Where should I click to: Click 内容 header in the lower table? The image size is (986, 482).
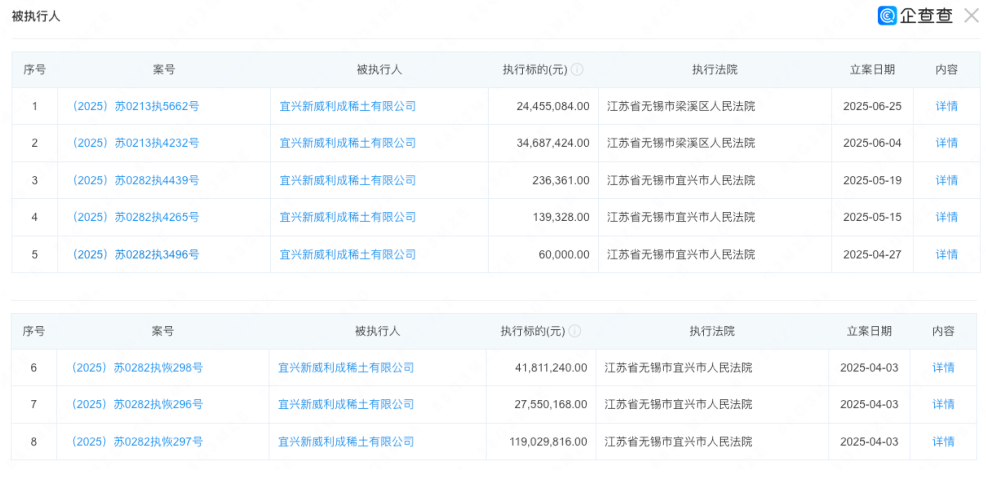click(x=943, y=331)
